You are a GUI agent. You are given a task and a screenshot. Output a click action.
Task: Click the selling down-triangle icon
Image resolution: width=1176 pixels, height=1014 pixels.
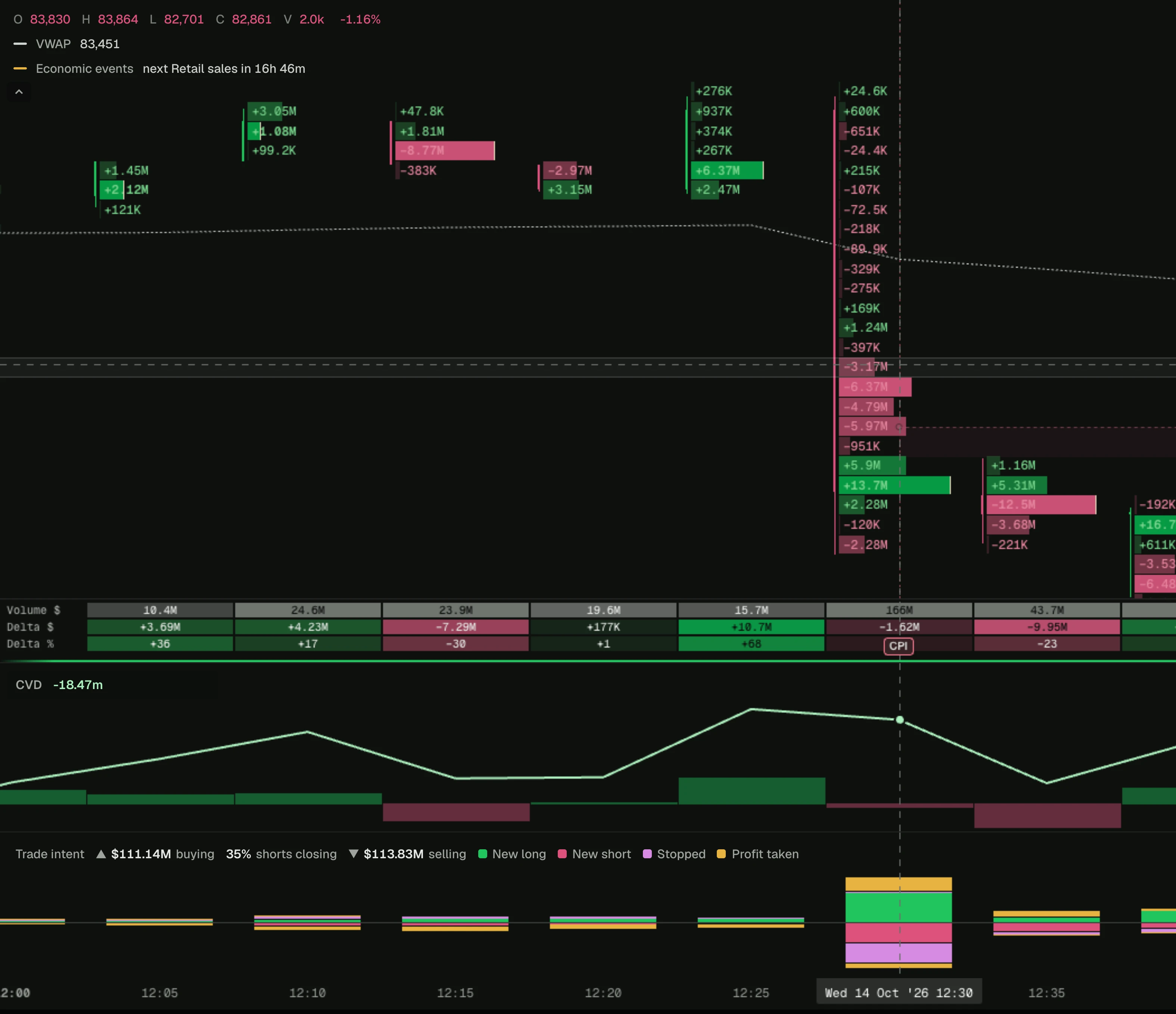click(x=353, y=854)
